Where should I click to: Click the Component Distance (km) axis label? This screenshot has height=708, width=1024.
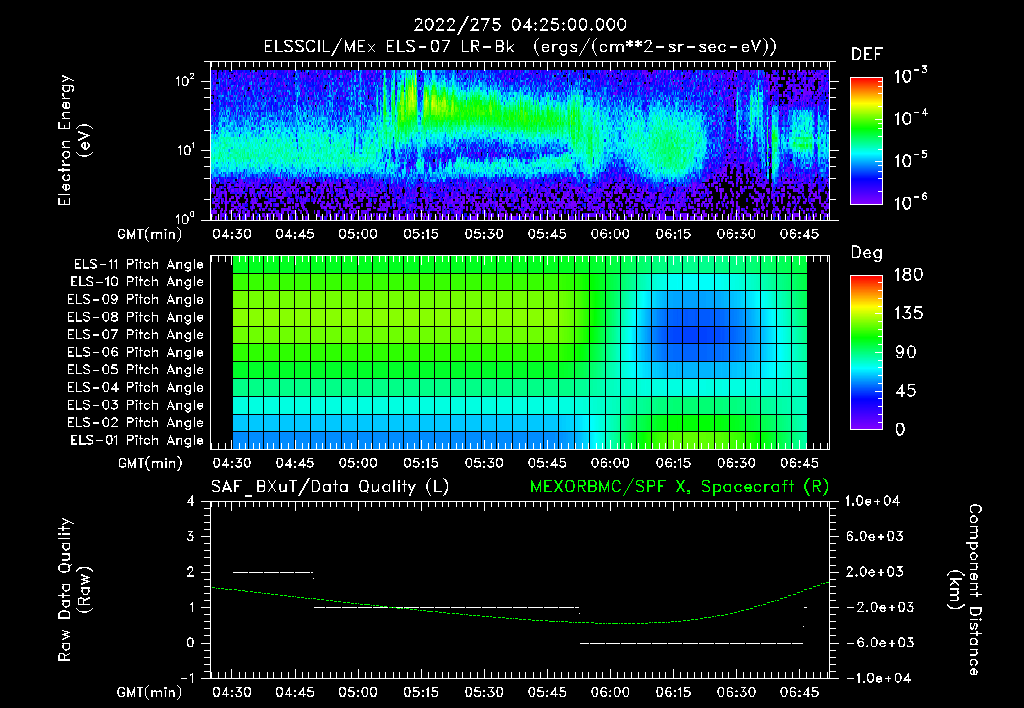[x=965, y=590]
